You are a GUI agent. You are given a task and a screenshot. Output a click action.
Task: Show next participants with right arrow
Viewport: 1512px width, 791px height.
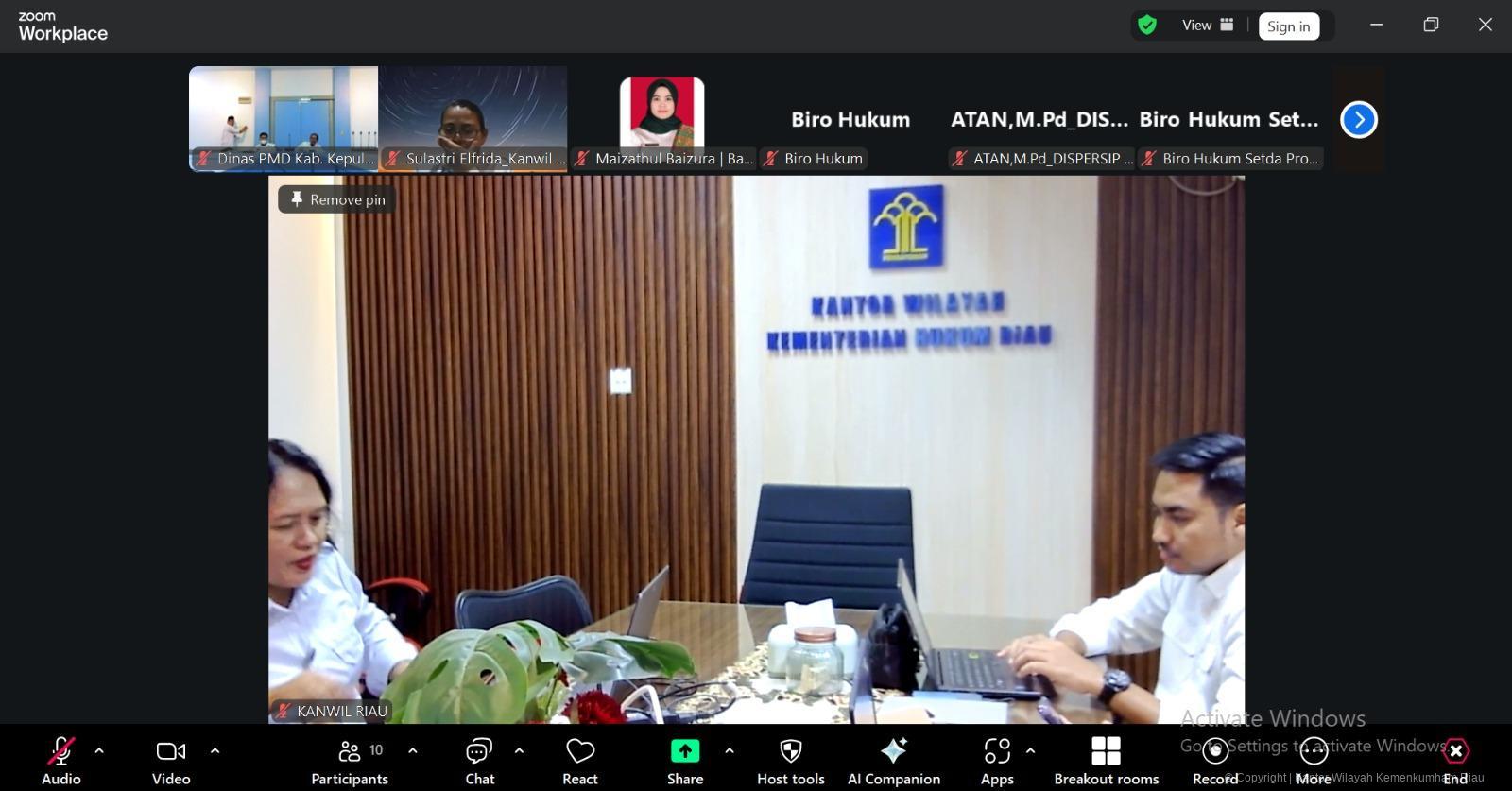click(x=1359, y=120)
